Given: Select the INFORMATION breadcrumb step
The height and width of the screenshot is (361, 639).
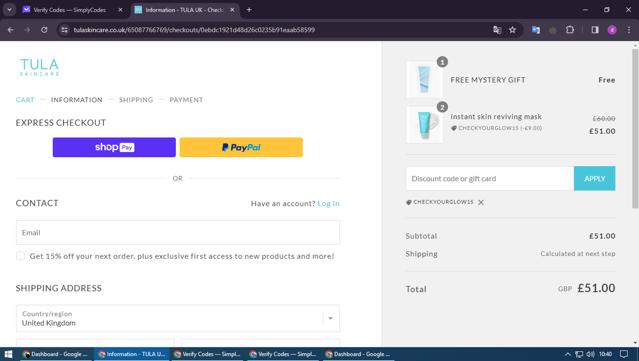Looking at the screenshot, I should 77,100.
